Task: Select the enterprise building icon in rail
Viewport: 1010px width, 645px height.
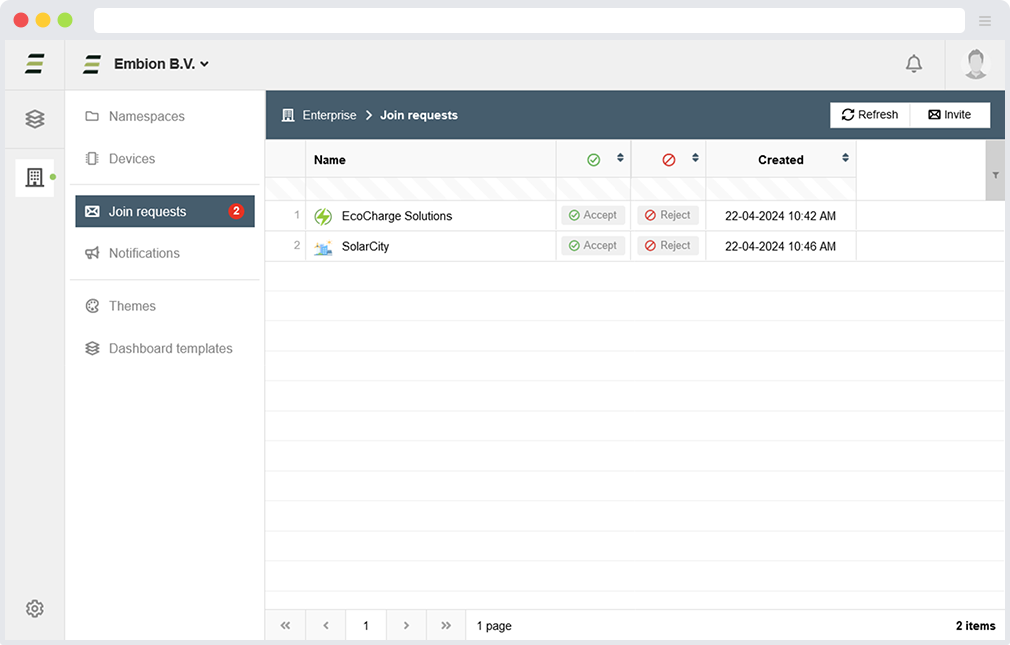Action: pos(35,178)
